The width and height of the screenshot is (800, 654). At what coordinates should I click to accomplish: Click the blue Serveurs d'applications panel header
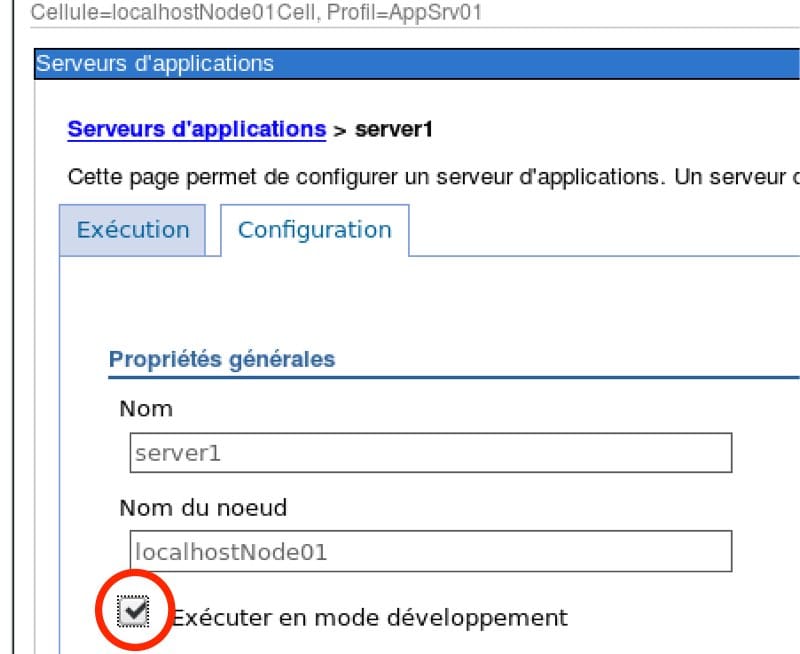(x=400, y=63)
